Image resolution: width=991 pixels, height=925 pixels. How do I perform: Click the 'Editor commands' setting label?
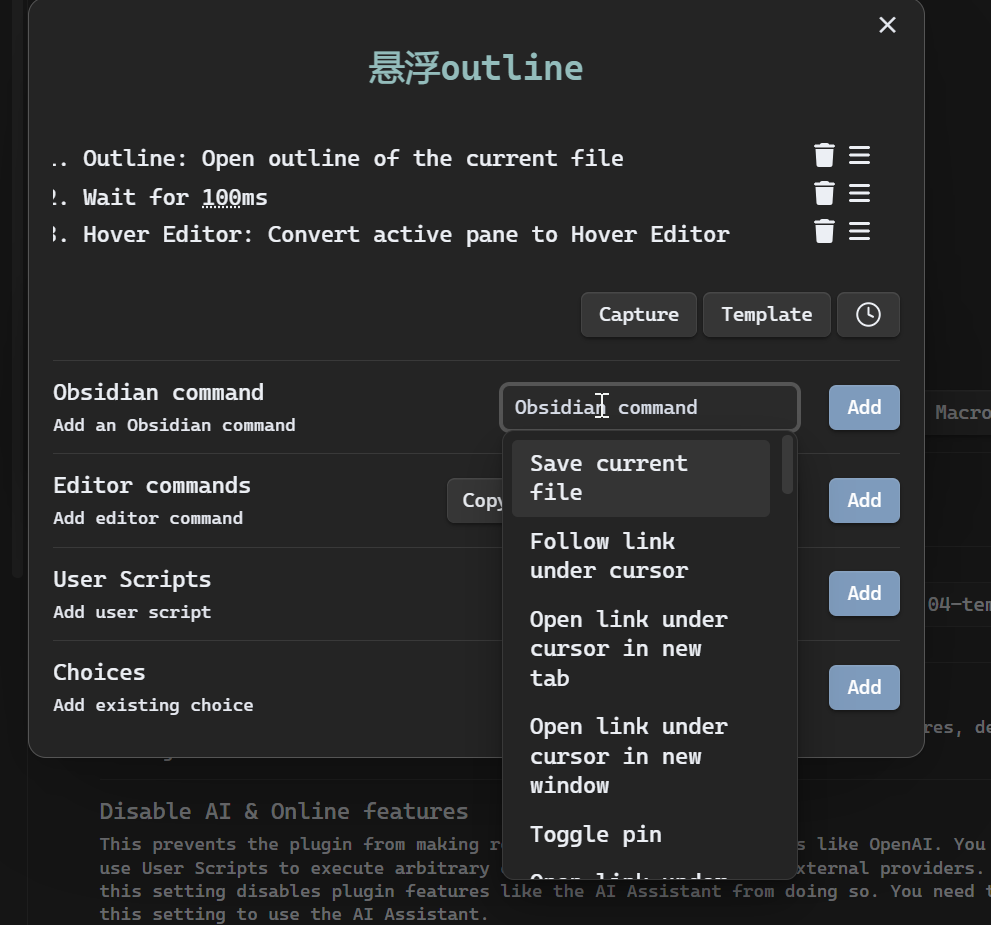tap(152, 485)
